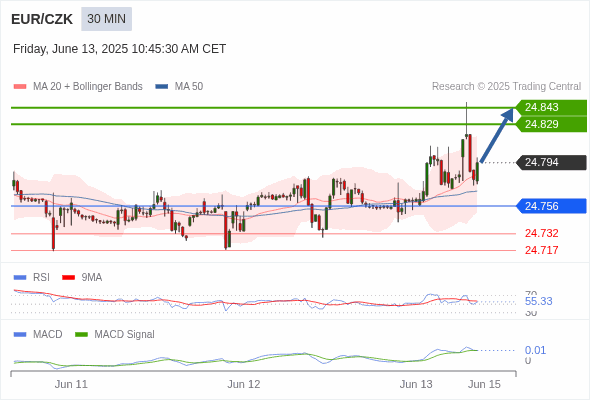The image size is (590, 400).
Task: Click the MACD Signal green legend swatch
Action: point(81,335)
